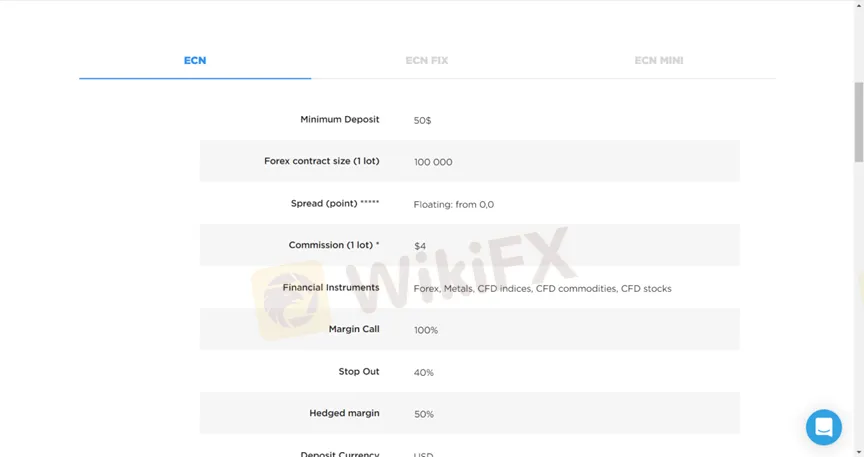Click the Forex, Metals, CFD instruments list
This screenshot has height=457, width=864.
[x=542, y=289]
